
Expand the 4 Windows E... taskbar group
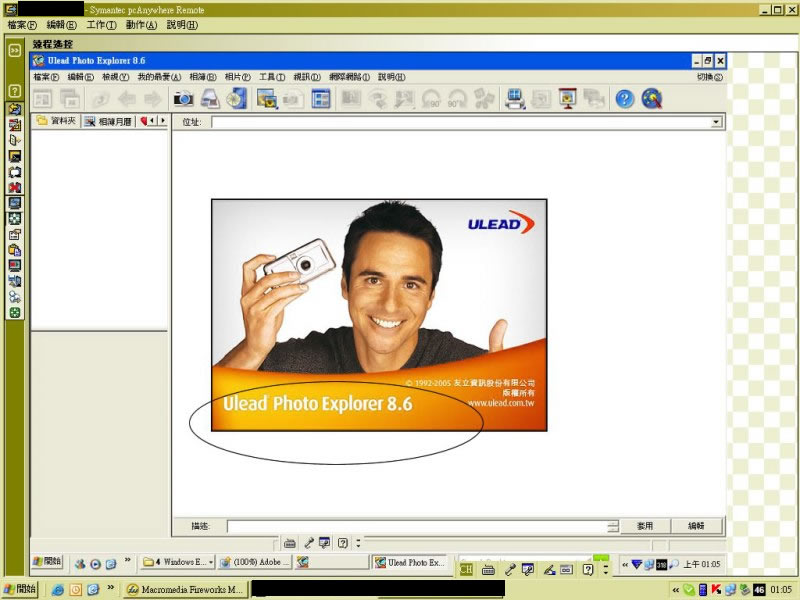click(x=178, y=562)
